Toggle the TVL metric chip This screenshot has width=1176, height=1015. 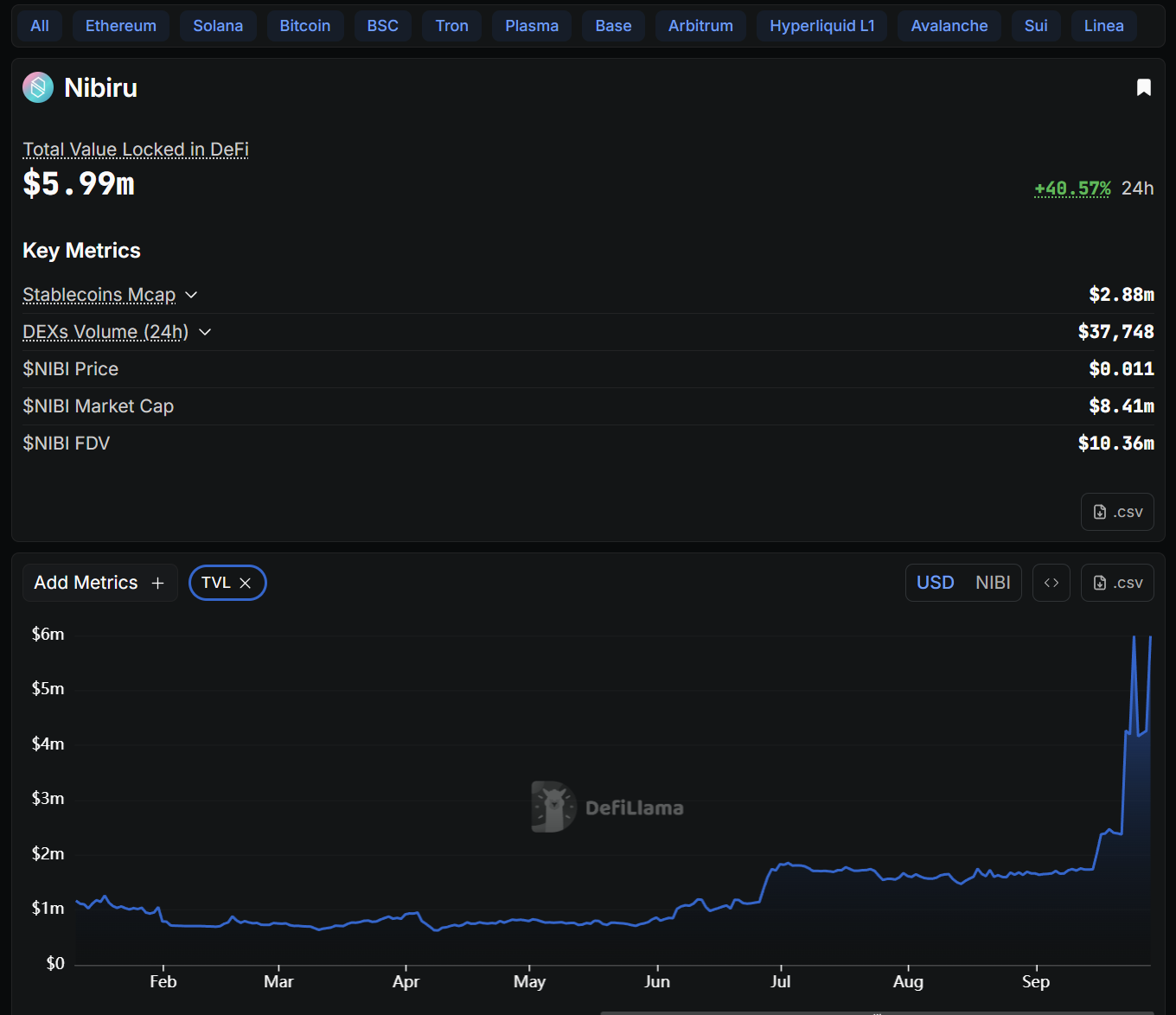[215, 583]
